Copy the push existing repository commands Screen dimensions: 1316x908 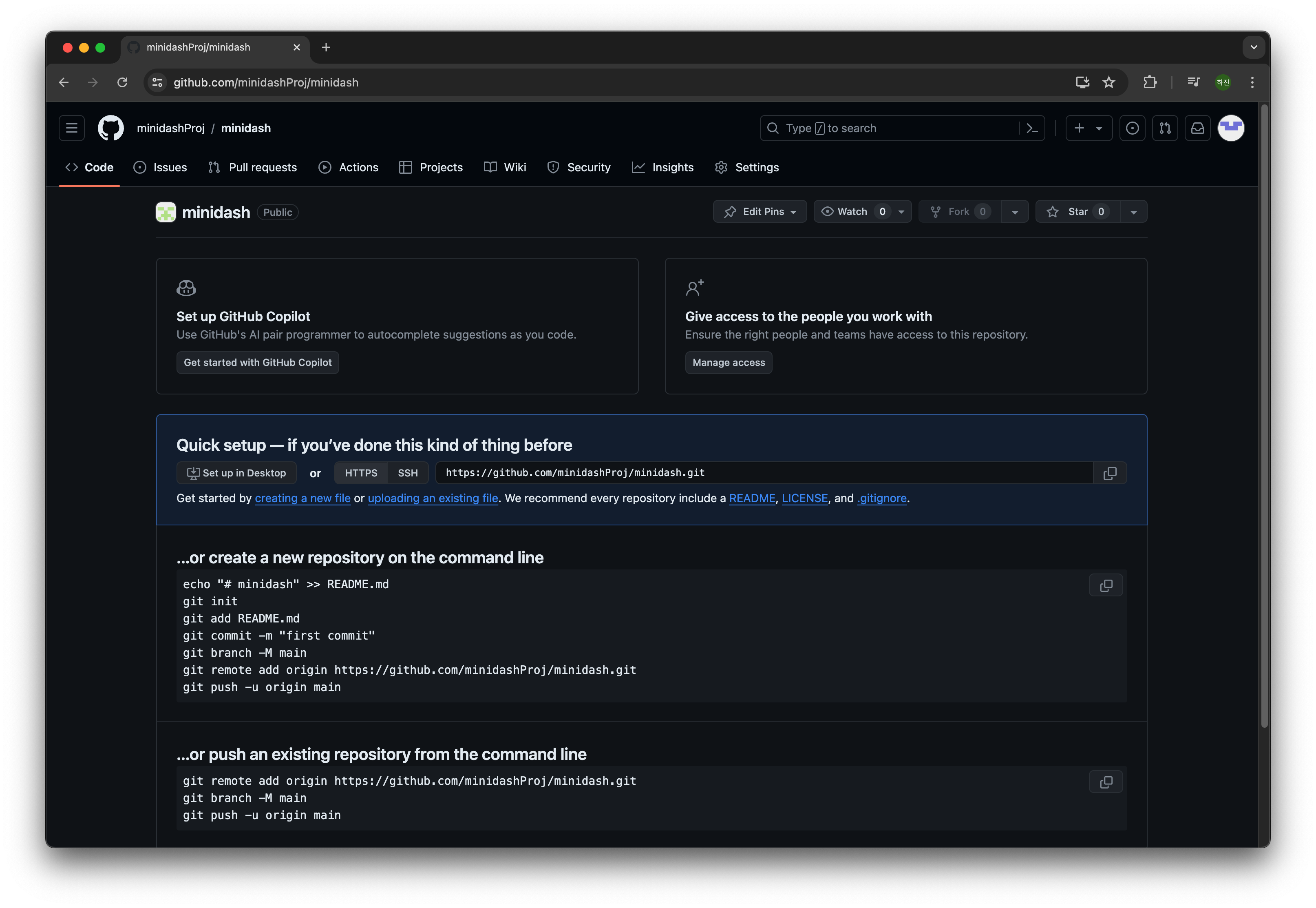click(x=1106, y=782)
